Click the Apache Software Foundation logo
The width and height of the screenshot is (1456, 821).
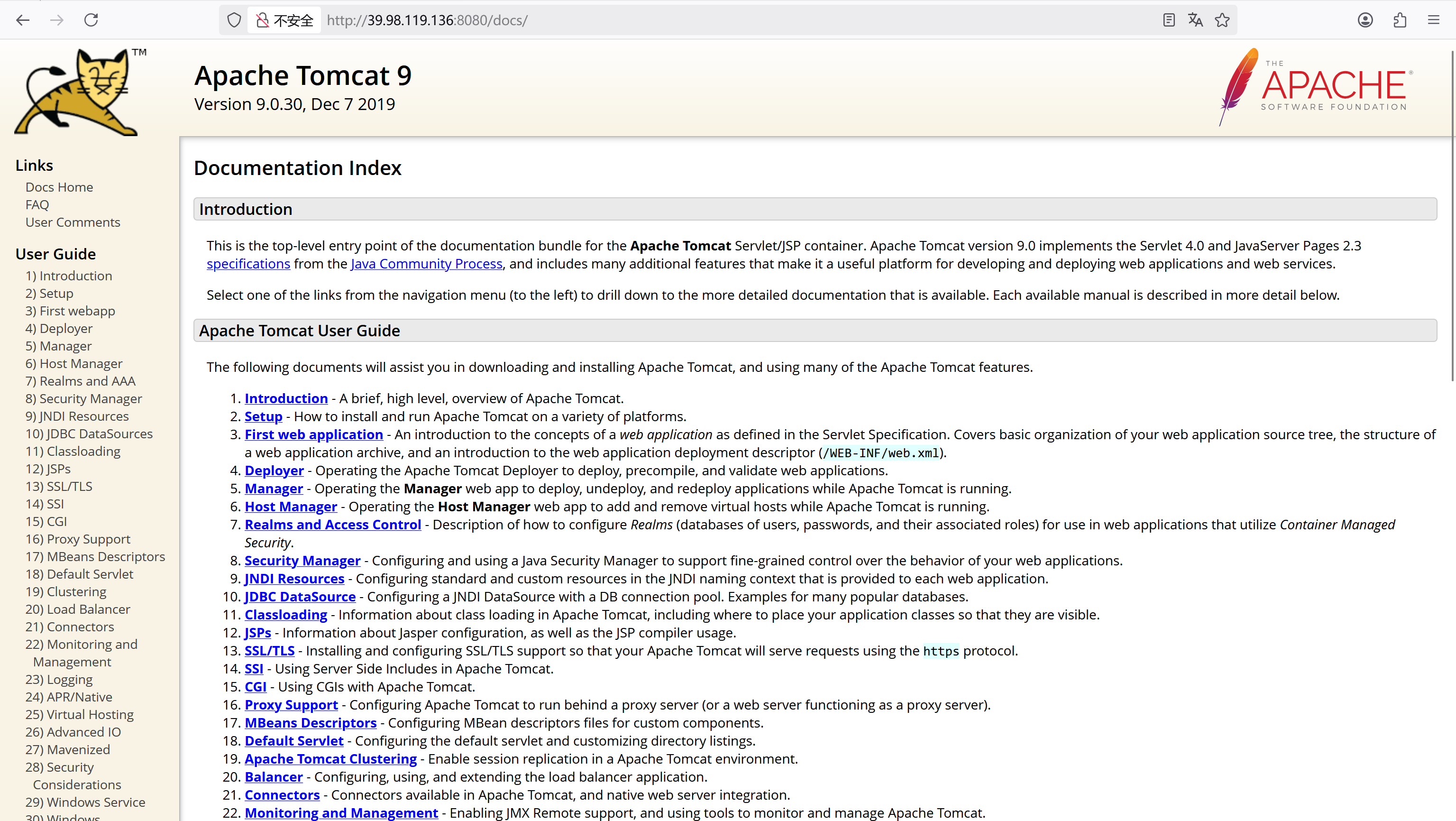pos(1317,86)
